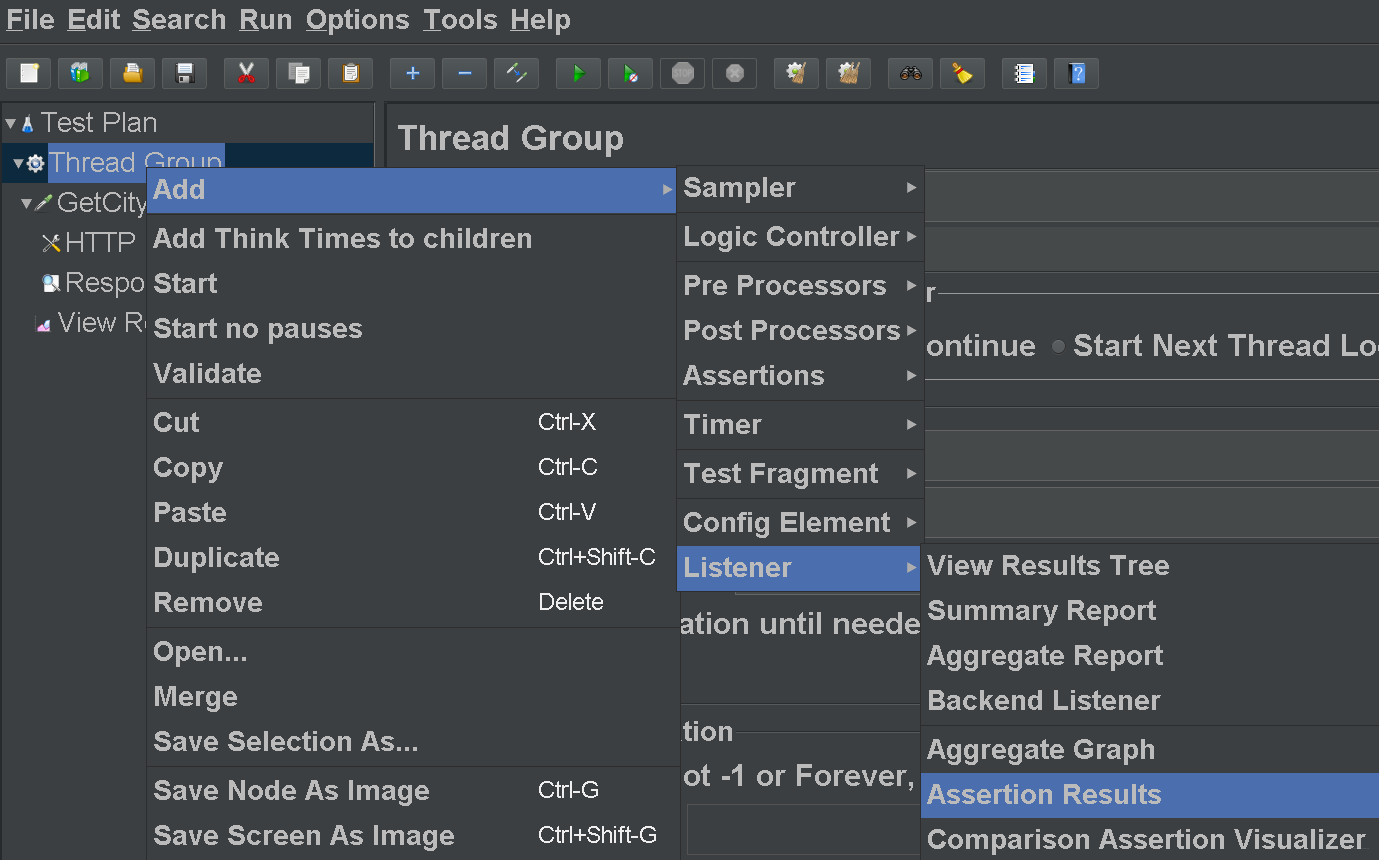Click the Thread Group gear icon in tree
The image size is (1379, 860).
pos(35,163)
